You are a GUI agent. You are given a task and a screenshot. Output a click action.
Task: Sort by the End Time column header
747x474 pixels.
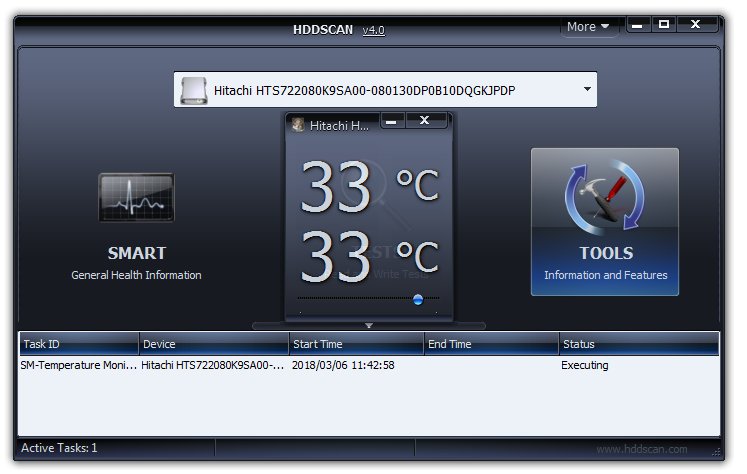[x=491, y=344]
